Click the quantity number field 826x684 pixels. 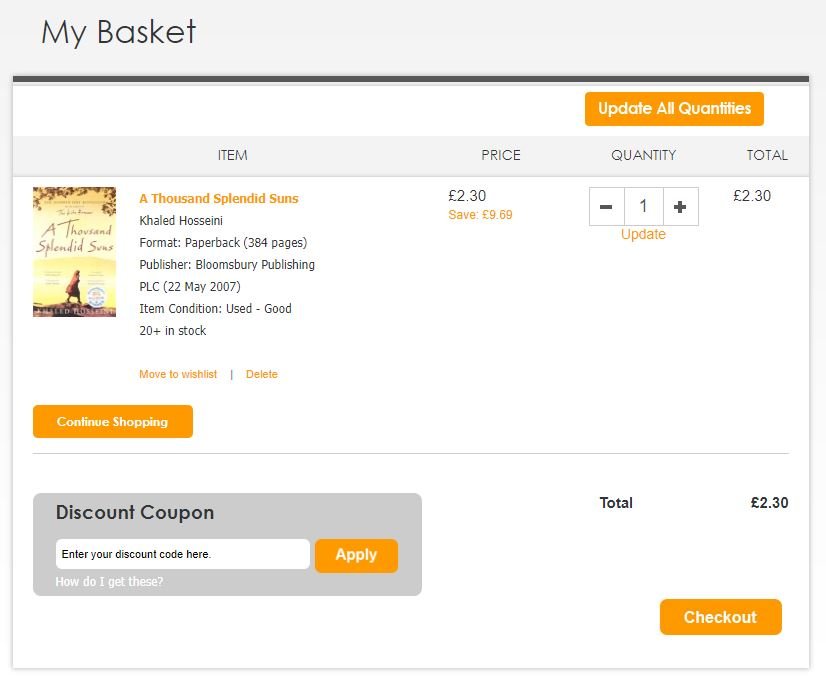pyautogui.click(x=643, y=207)
